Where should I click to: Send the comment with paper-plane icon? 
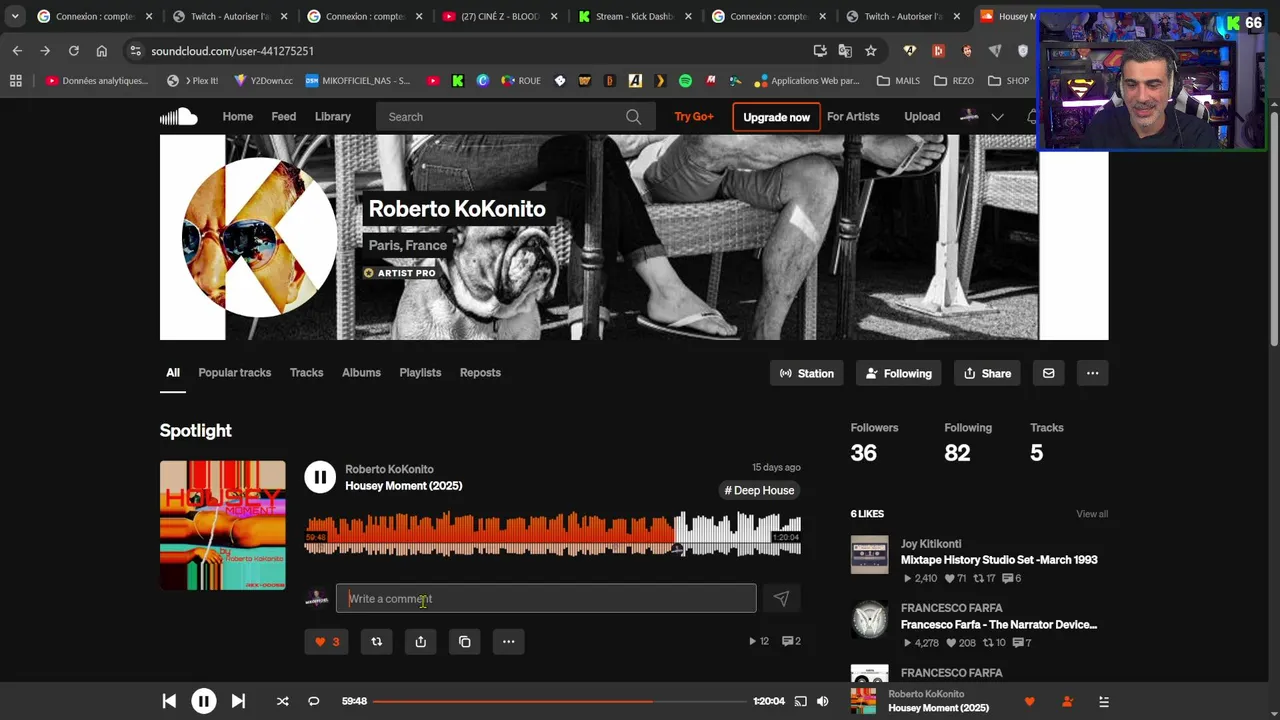pos(781,599)
